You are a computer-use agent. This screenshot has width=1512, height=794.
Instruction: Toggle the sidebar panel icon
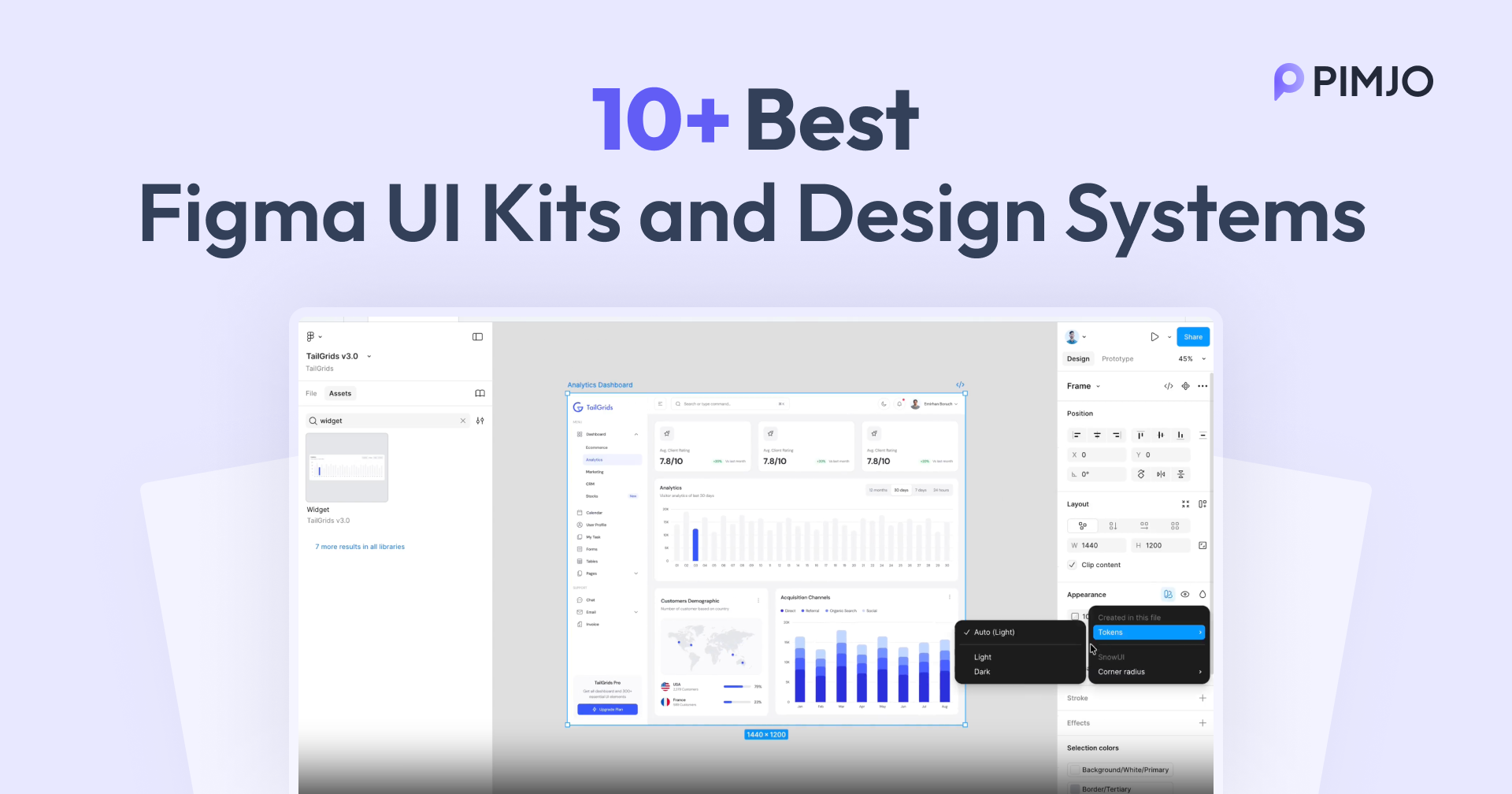coord(477,336)
